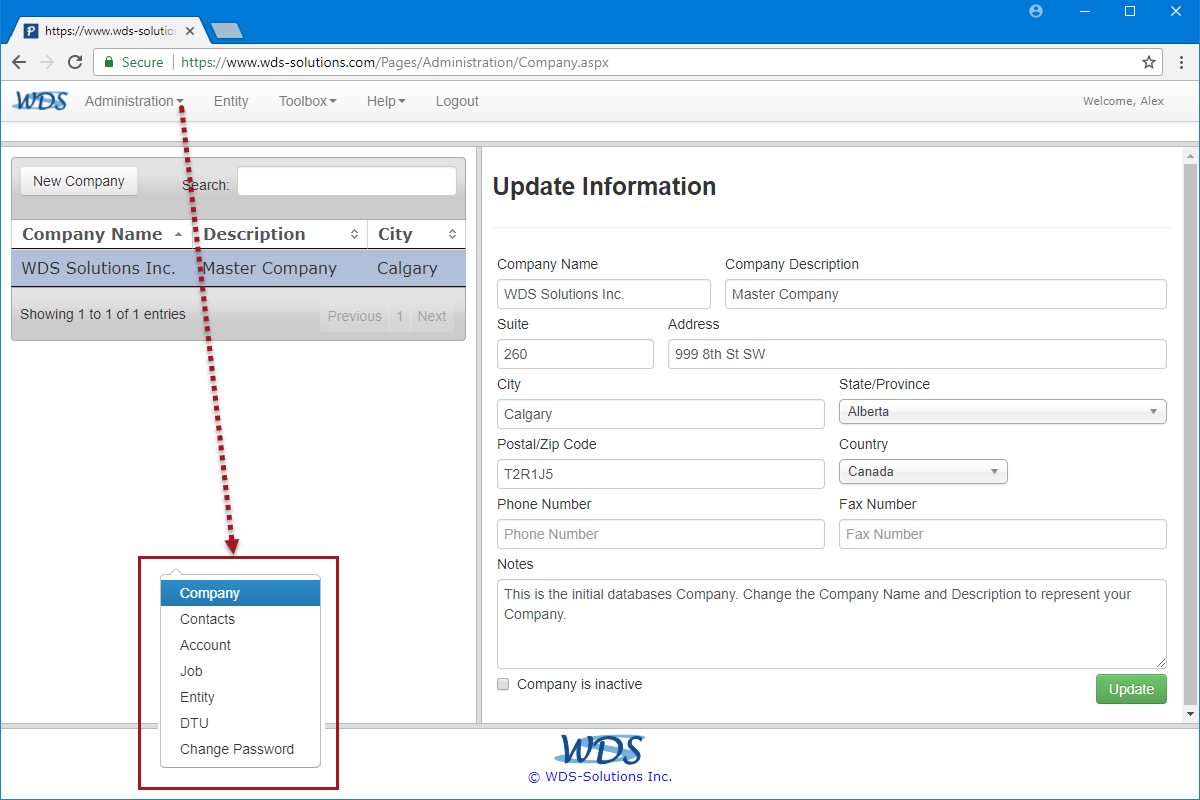Open the Country Canada dropdown
The height and width of the screenshot is (800, 1200).
[x=923, y=471]
